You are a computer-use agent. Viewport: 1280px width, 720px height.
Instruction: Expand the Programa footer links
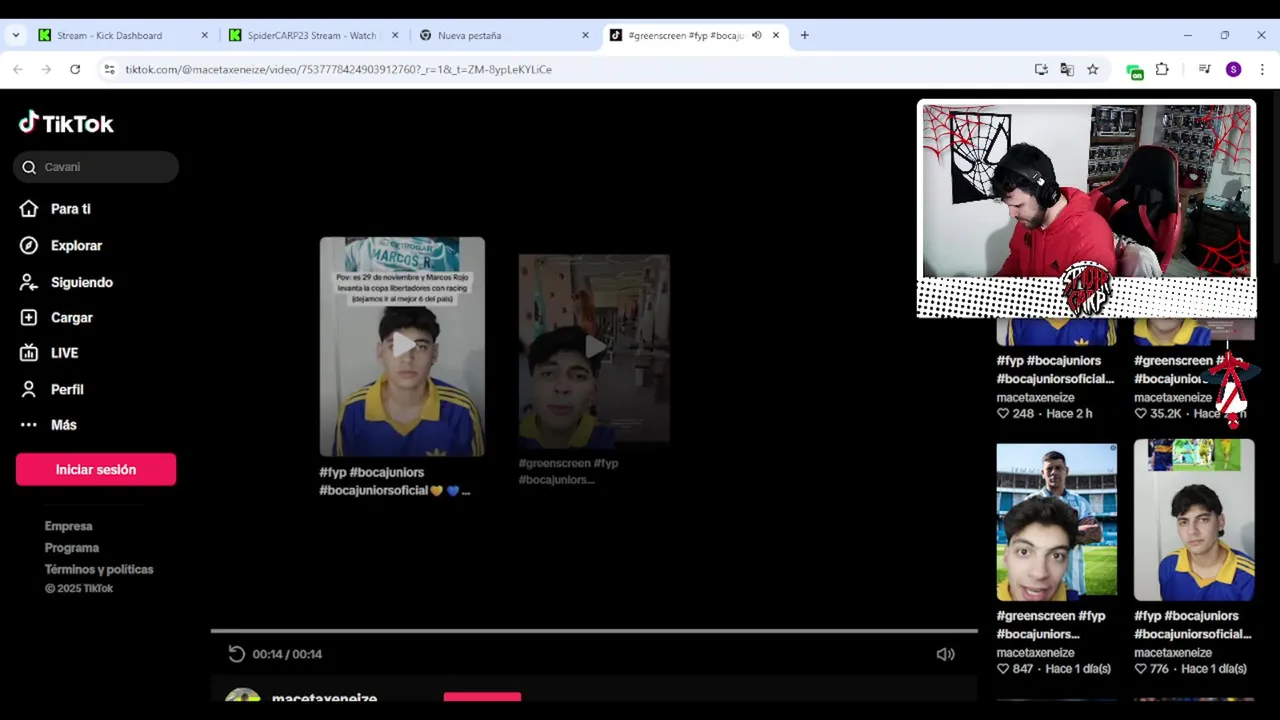pyautogui.click(x=71, y=548)
